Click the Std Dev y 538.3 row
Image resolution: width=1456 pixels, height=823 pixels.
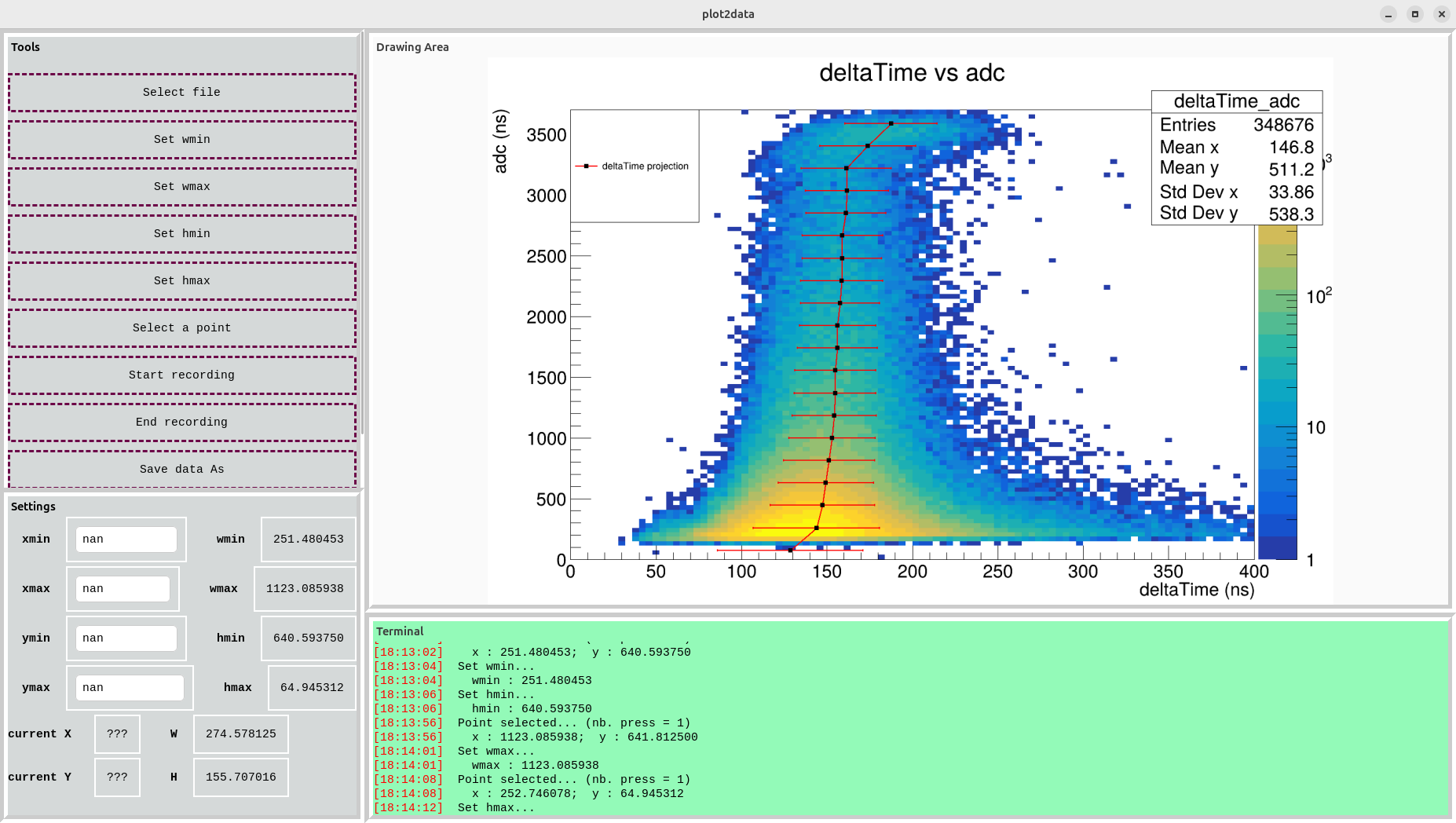click(x=1237, y=214)
